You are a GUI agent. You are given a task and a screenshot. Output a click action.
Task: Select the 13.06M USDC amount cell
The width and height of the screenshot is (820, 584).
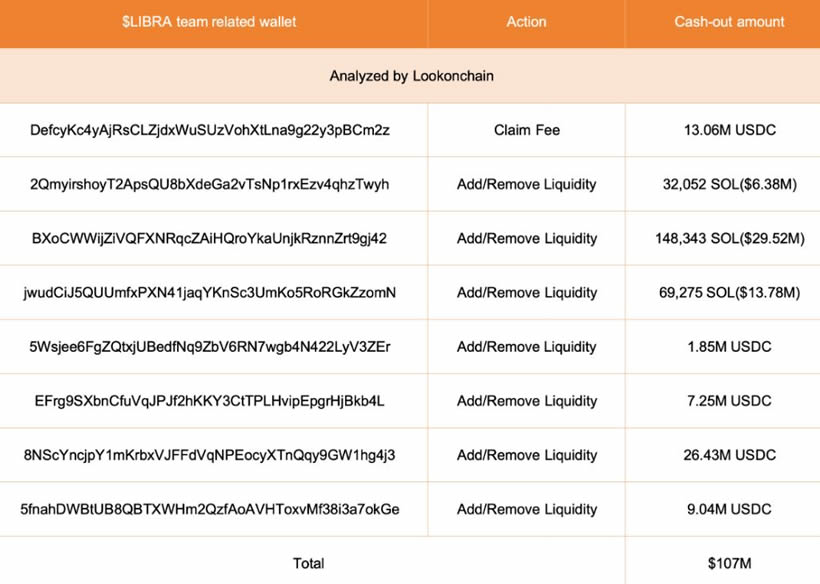[x=728, y=130]
